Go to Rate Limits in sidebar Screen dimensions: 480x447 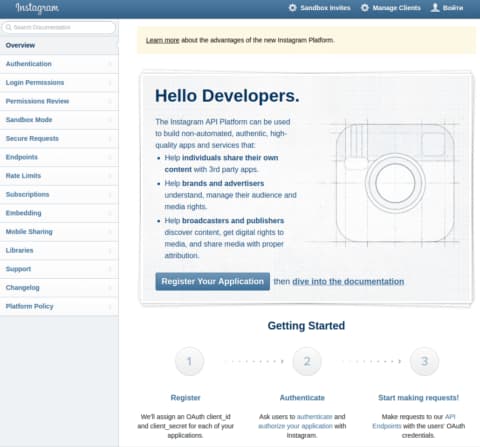59,176
